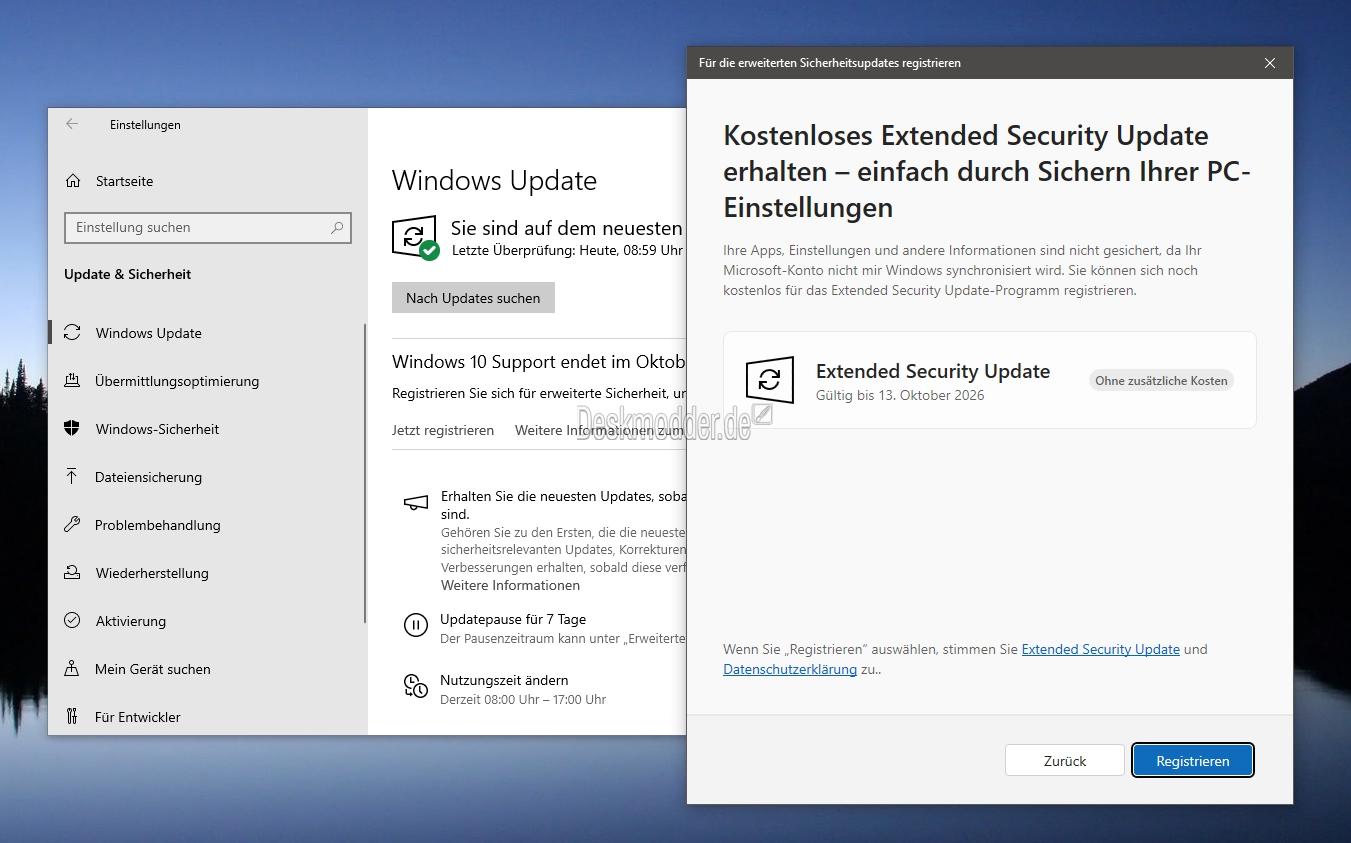This screenshot has width=1351, height=843.
Task: Click the Wiederherstellung icon
Action: coord(72,573)
